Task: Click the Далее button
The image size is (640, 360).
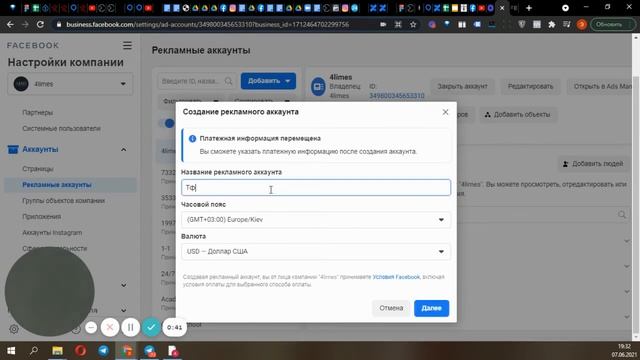Action: (431, 308)
